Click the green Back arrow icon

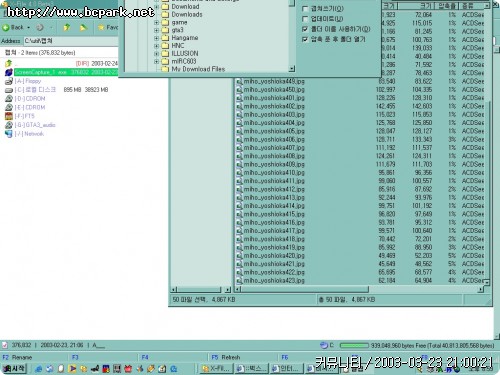click(6, 28)
